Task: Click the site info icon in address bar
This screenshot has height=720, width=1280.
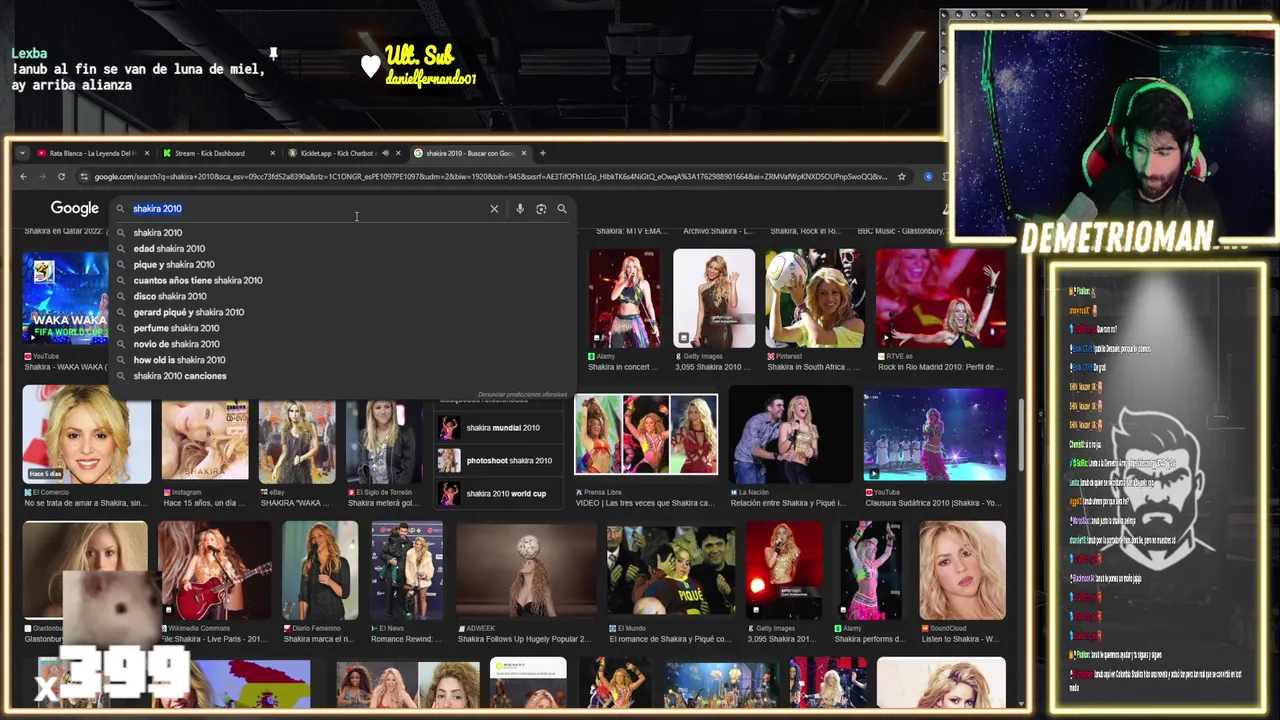Action: click(84, 177)
